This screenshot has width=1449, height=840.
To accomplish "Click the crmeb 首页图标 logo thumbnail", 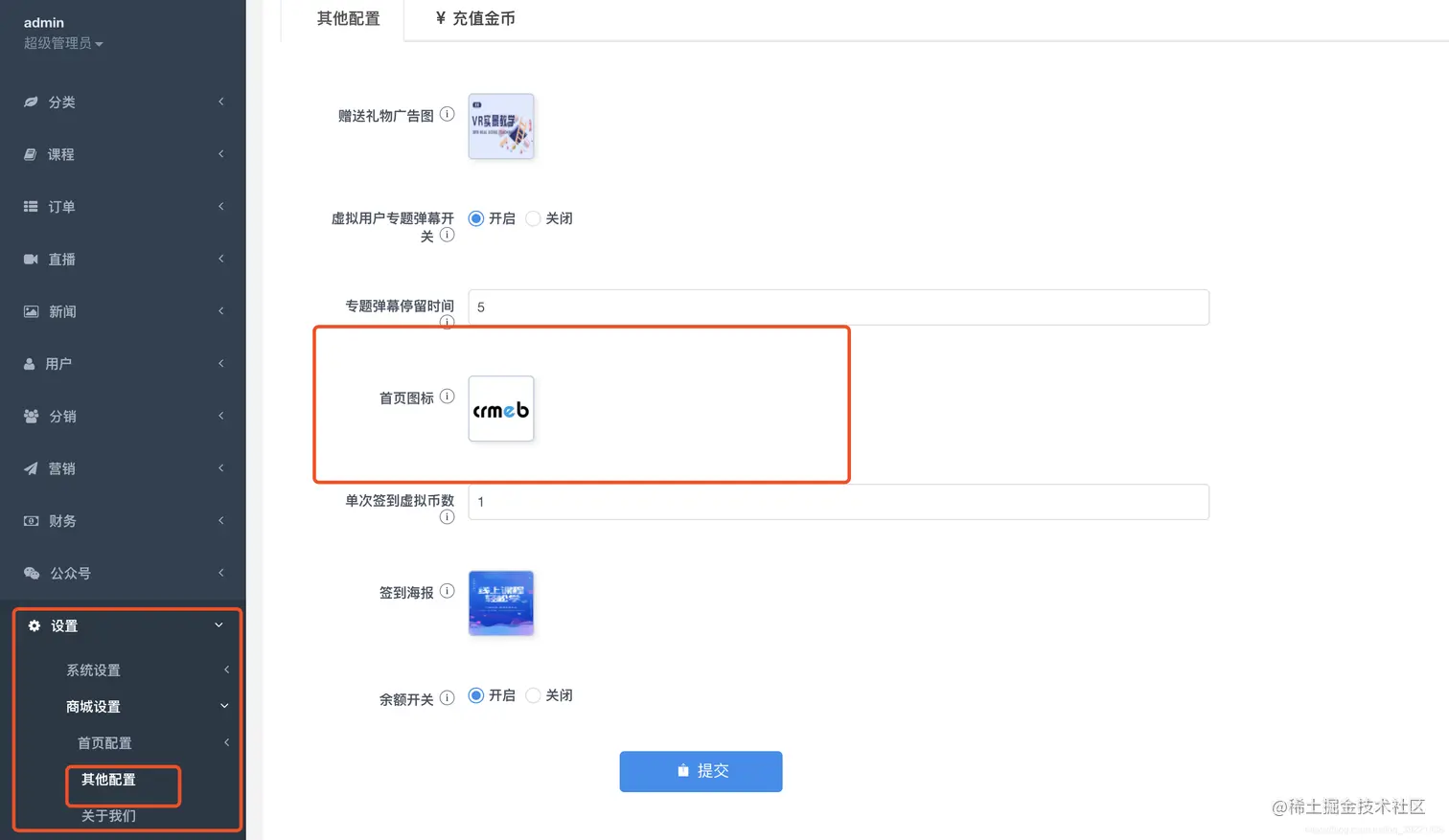I will 500,407.
